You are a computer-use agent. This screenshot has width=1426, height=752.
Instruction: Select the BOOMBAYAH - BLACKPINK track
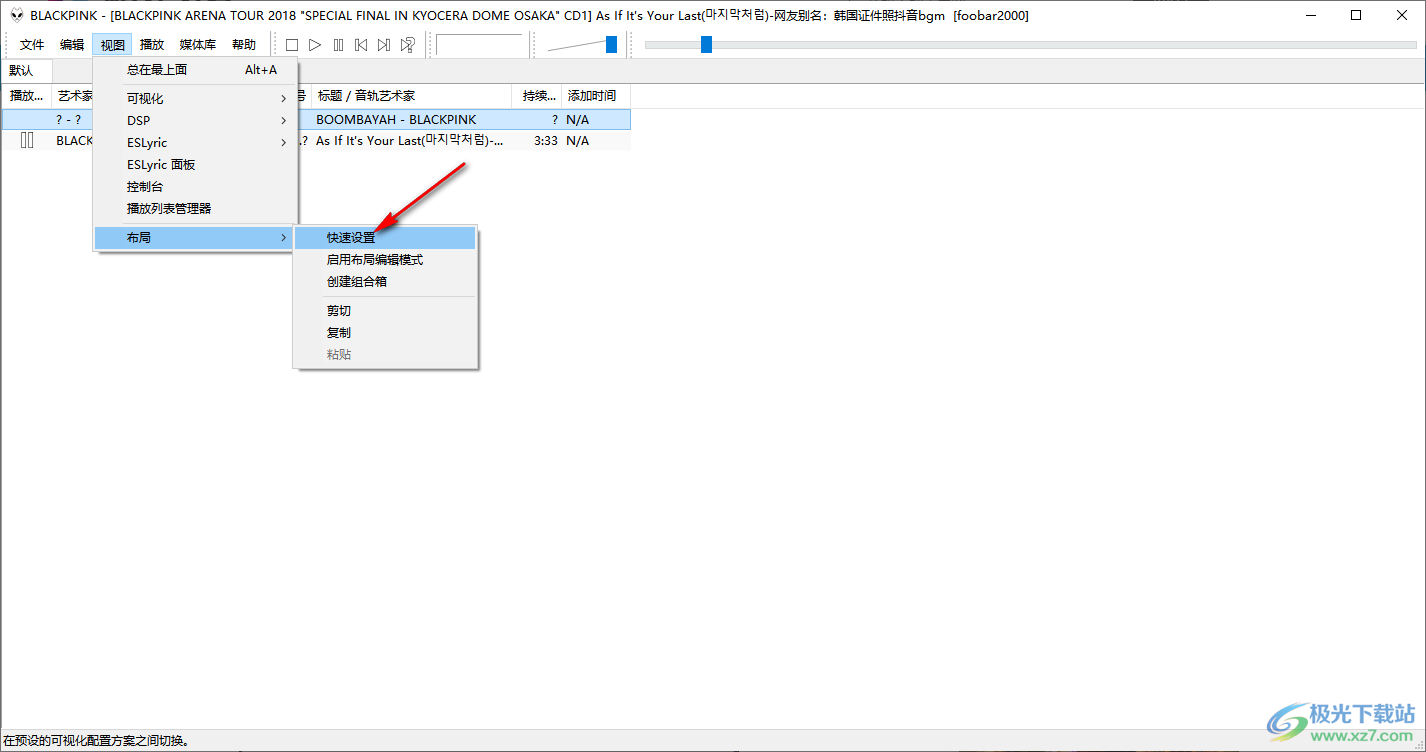[x=396, y=119]
